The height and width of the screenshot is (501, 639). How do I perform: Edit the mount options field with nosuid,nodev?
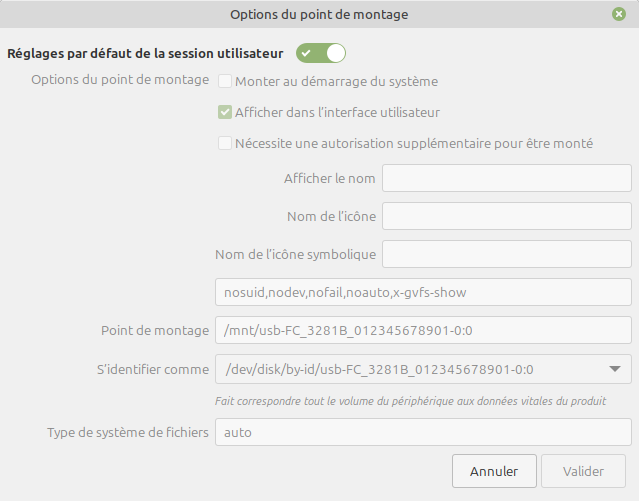pos(422,292)
